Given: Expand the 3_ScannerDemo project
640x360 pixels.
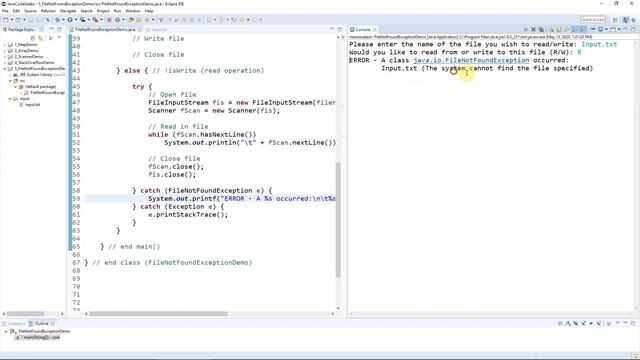Looking at the screenshot, I should coord(5,57).
